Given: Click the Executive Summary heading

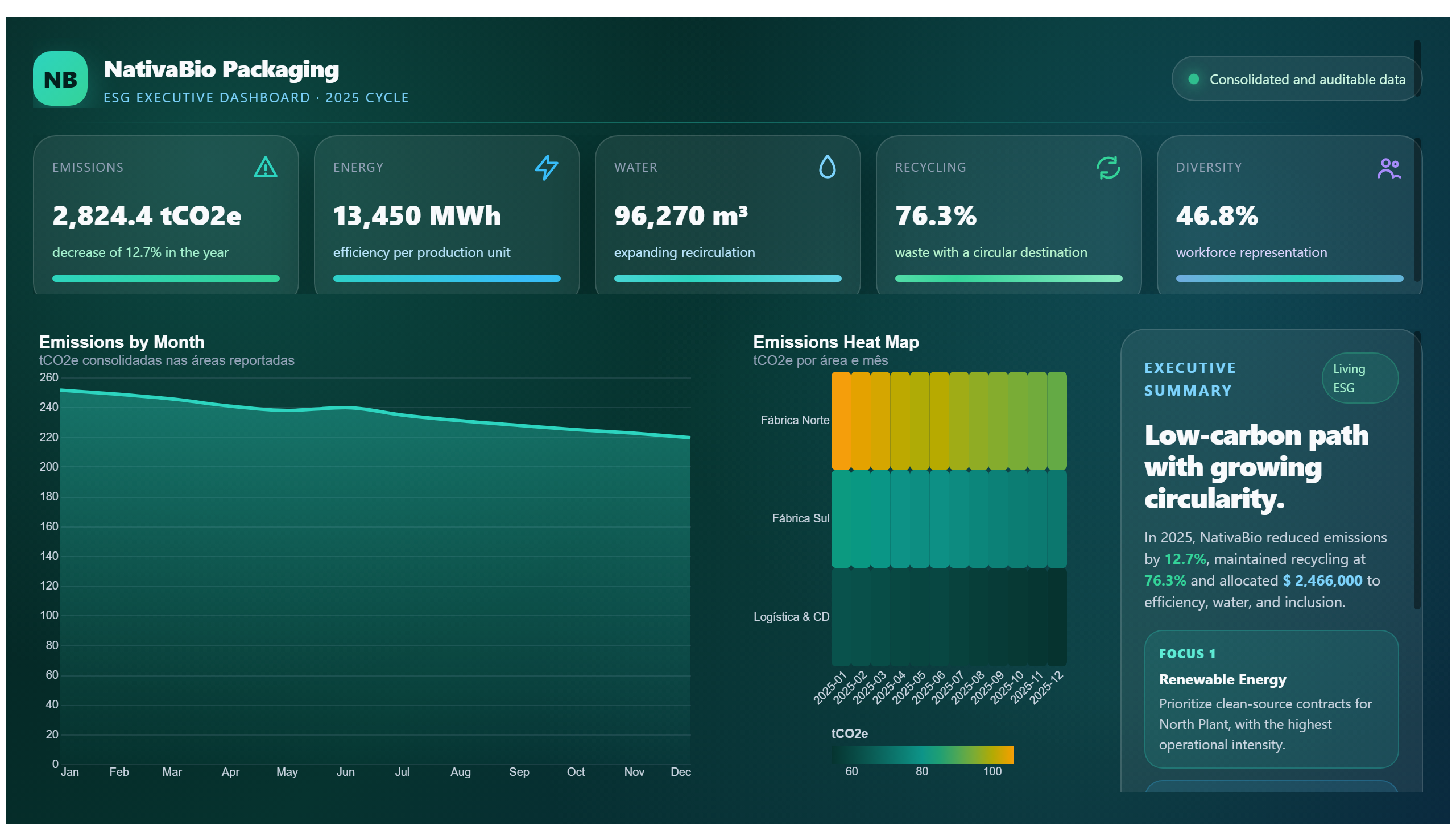Looking at the screenshot, I should coord(1190,379).
